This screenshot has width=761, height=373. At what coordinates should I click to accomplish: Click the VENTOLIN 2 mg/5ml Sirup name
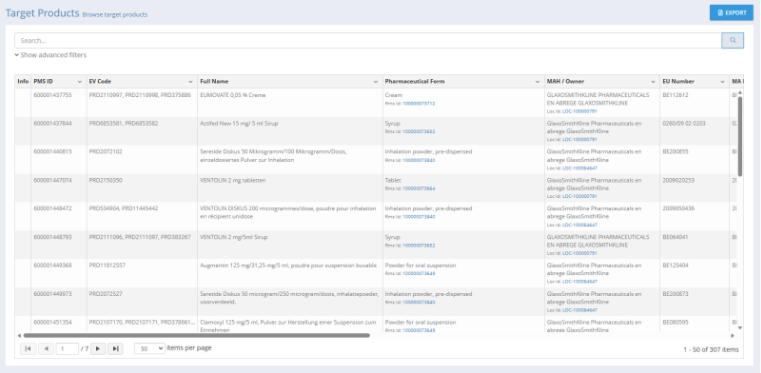[x=234, y=237]
